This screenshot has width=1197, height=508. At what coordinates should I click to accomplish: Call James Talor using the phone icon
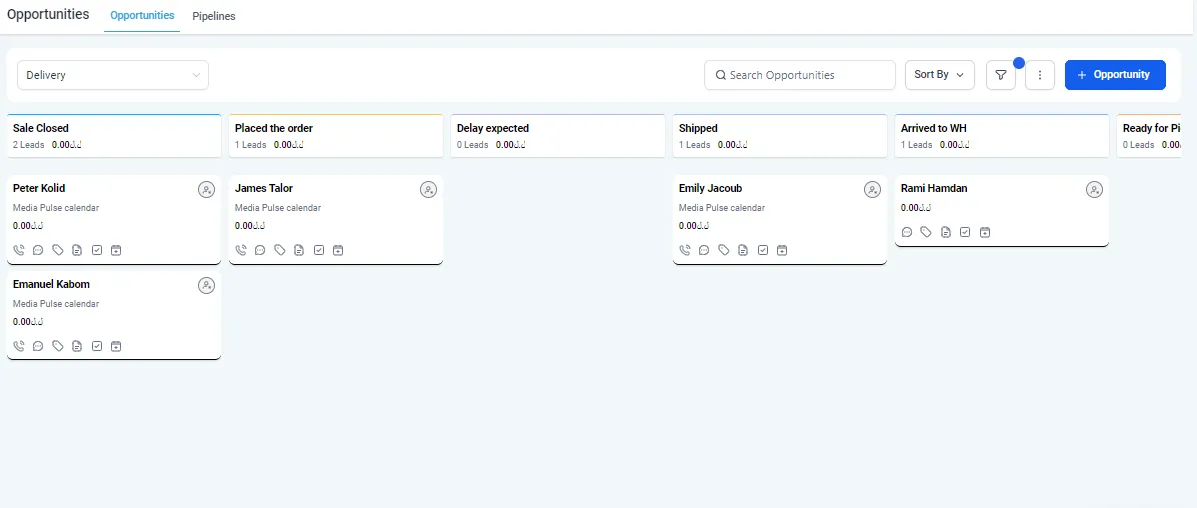(x=241, y=250)
